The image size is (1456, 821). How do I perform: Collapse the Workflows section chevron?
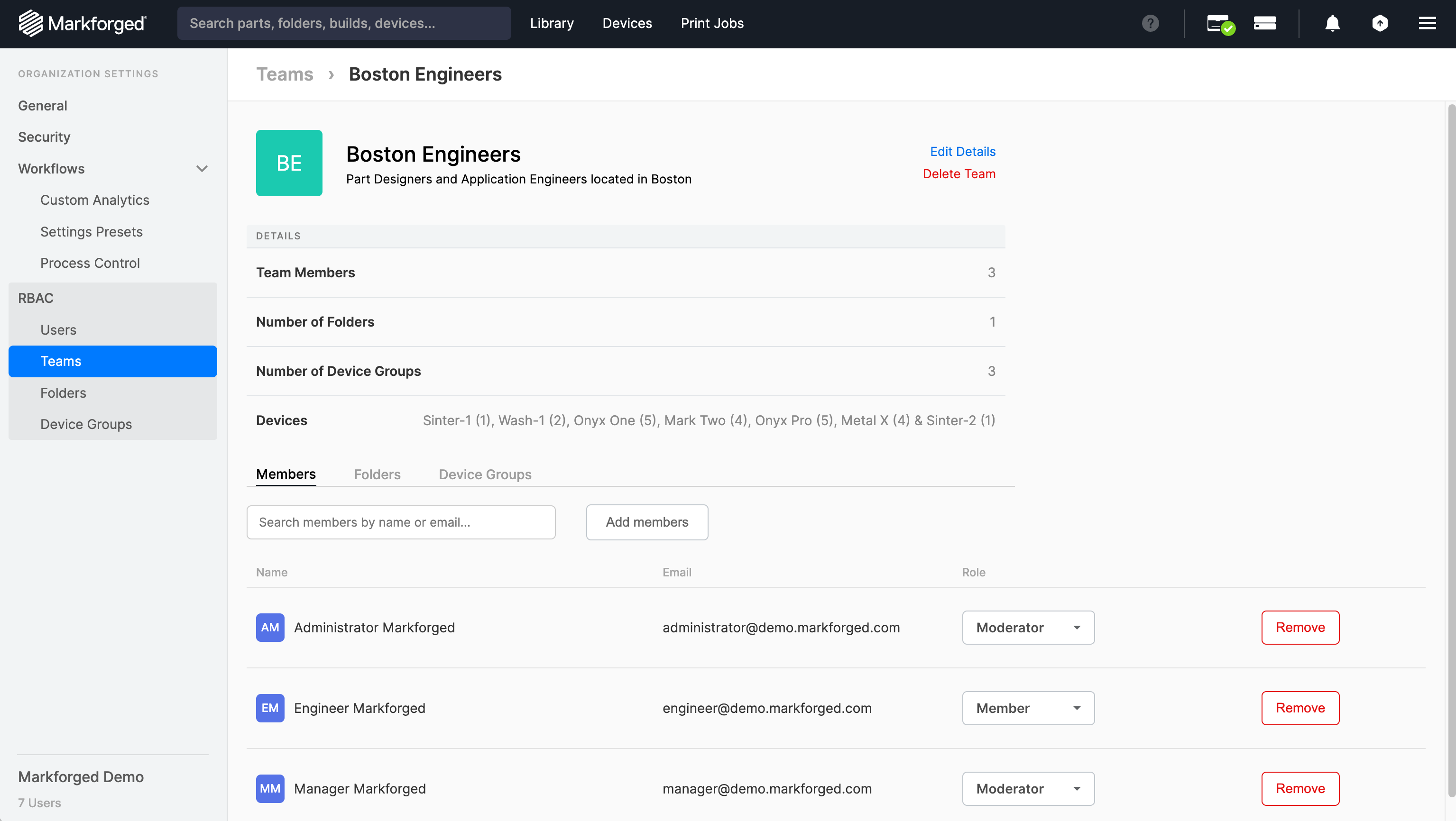pyautogui.click(x=202, y=168)
